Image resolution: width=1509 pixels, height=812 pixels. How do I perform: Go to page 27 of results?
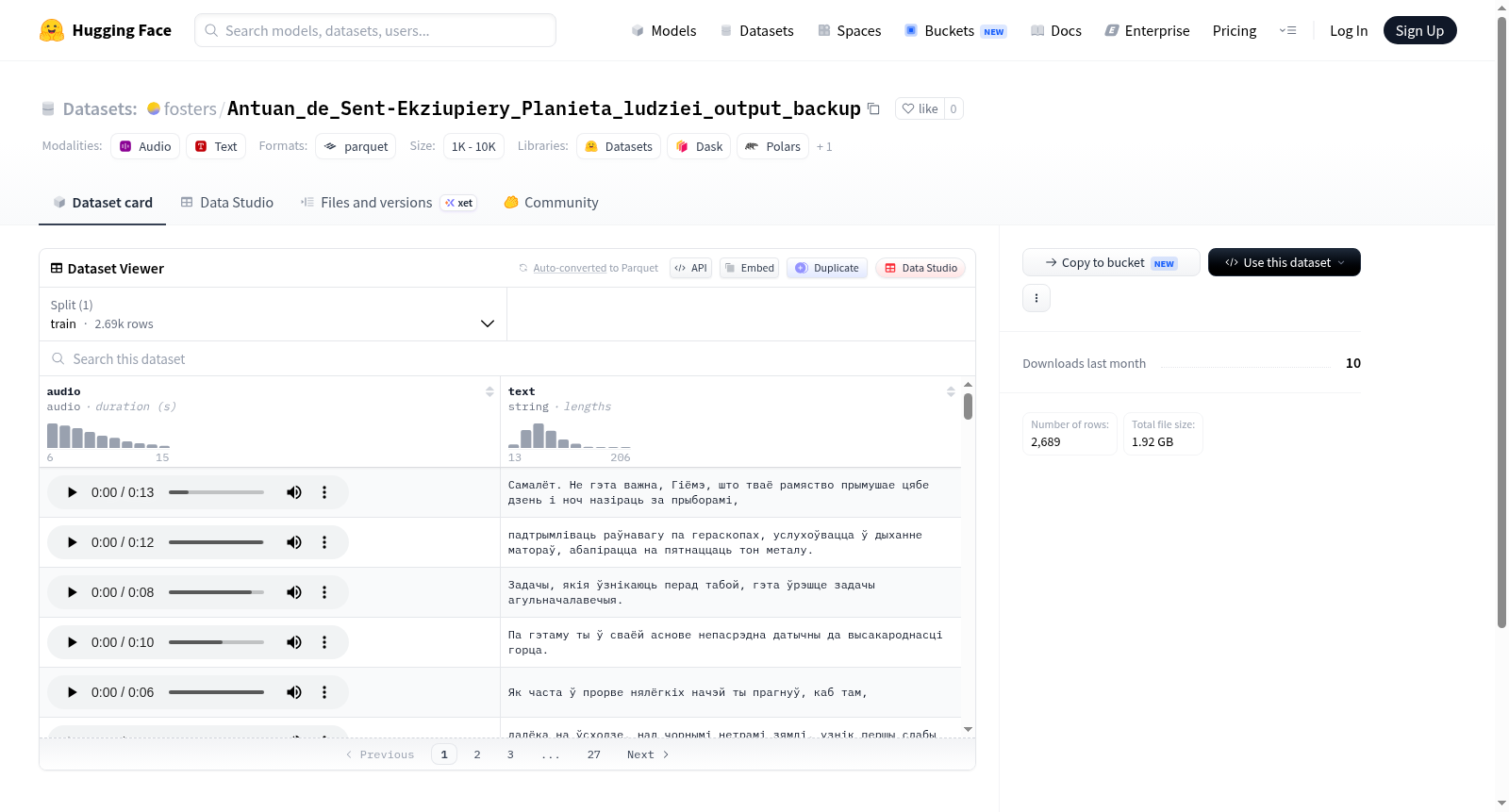[x=594, y=754]
